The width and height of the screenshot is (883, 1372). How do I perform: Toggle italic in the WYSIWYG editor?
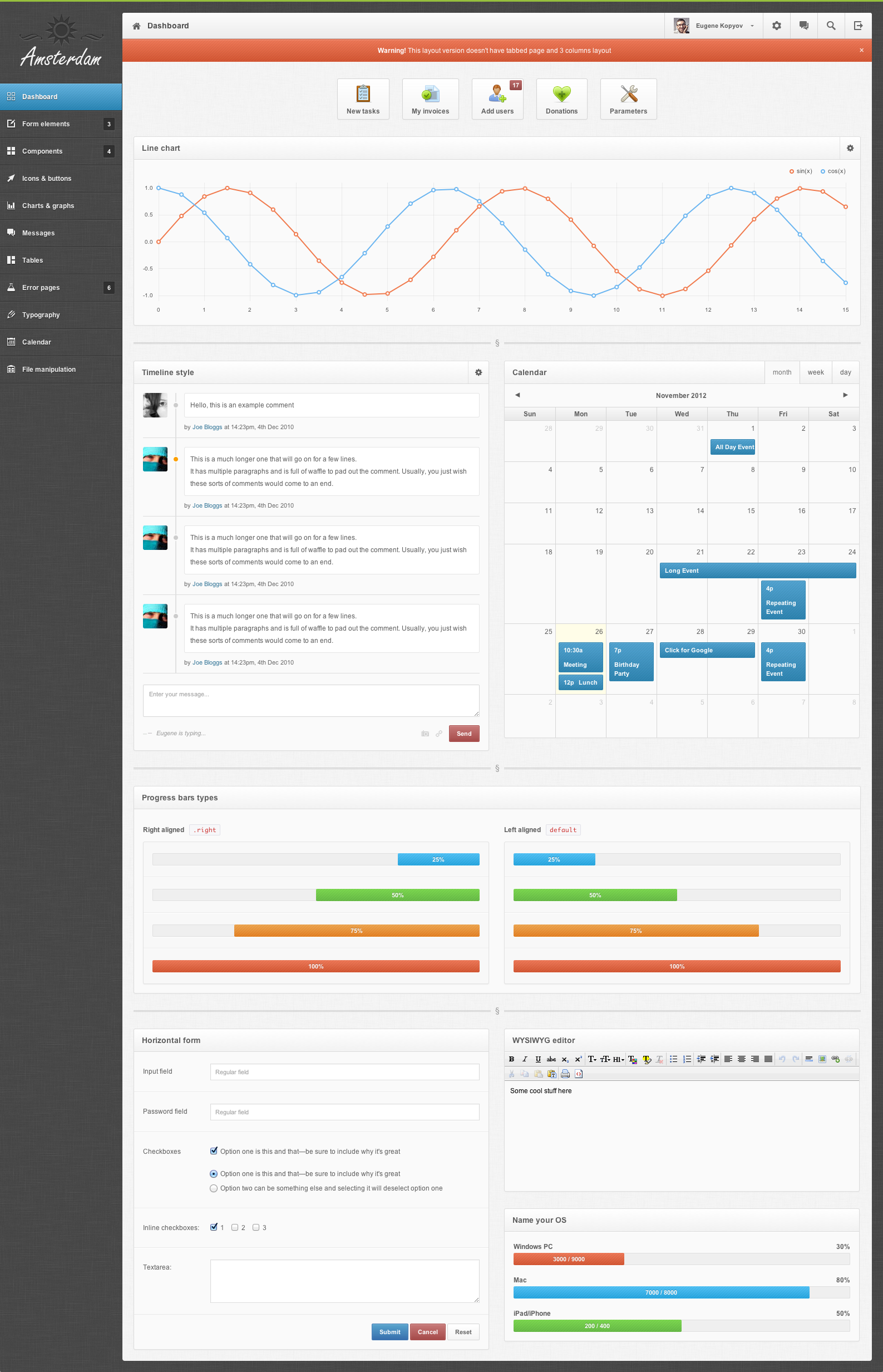(x=525, y=1059)
